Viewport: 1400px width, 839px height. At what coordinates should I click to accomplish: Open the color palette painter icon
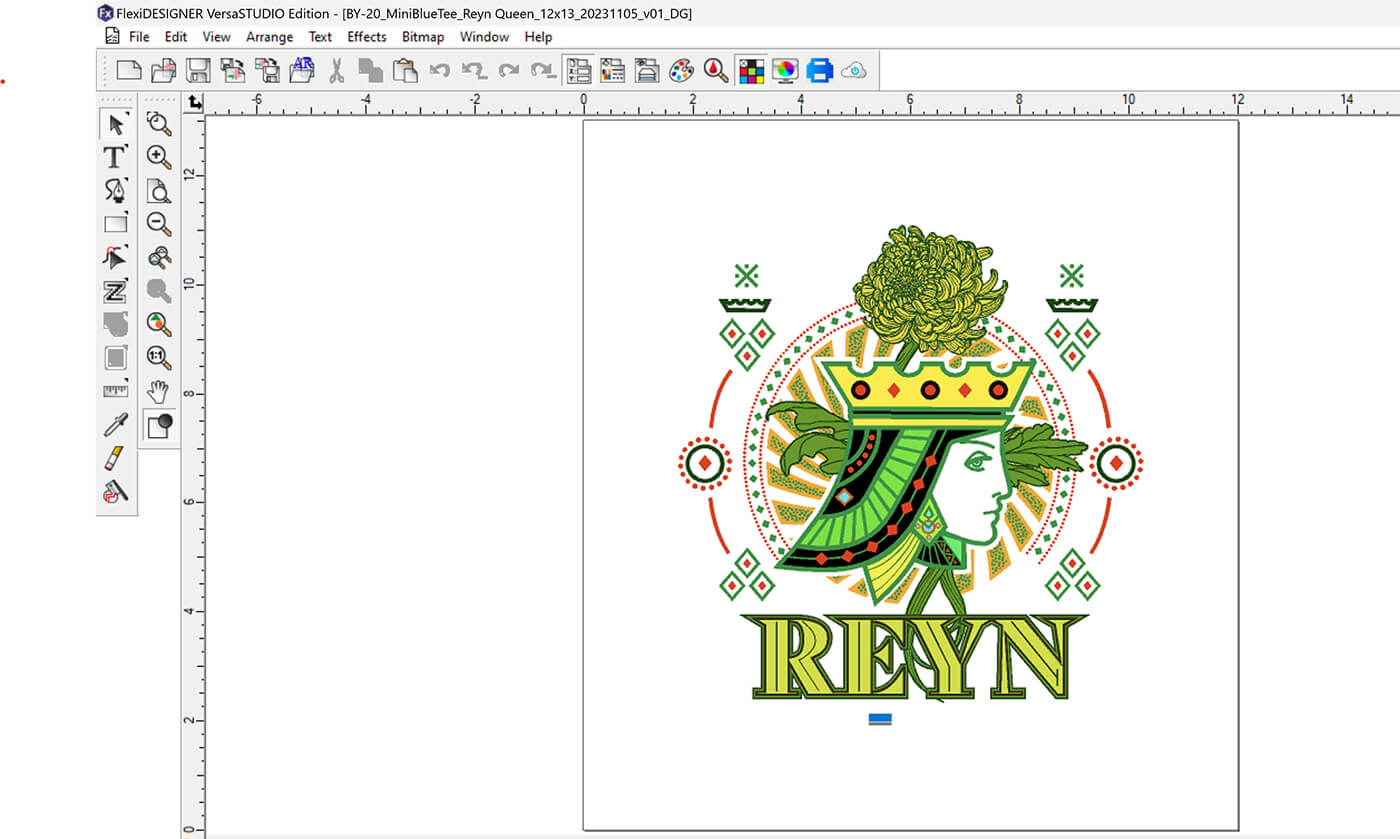point(681,70)
